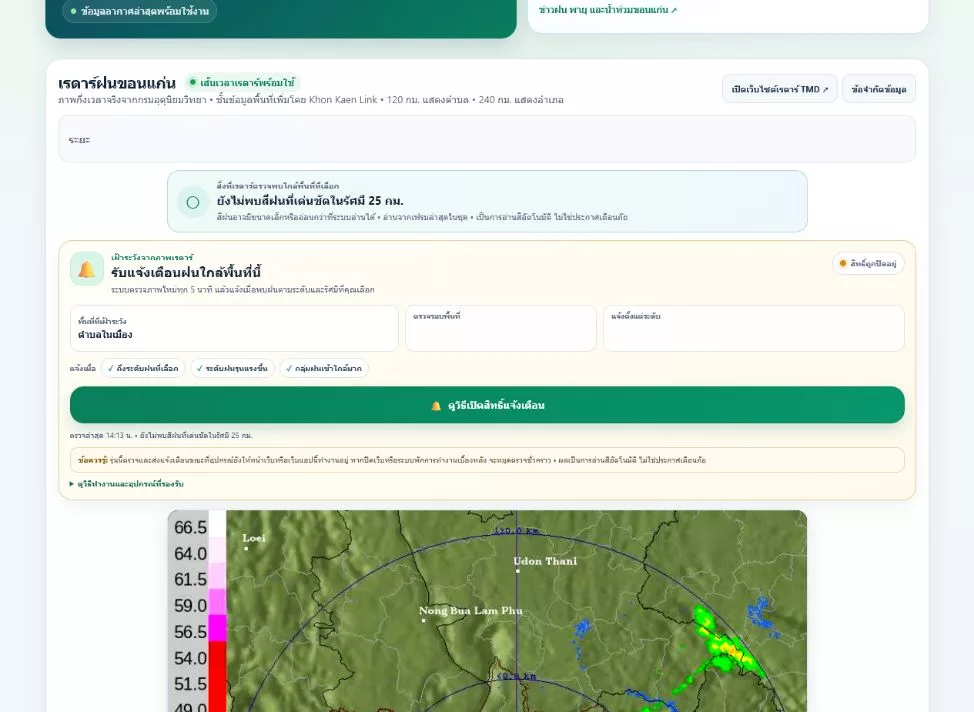Click the yellow bell alert icon
The height and width of the screenshot is (712, 974).
point(87,269)
